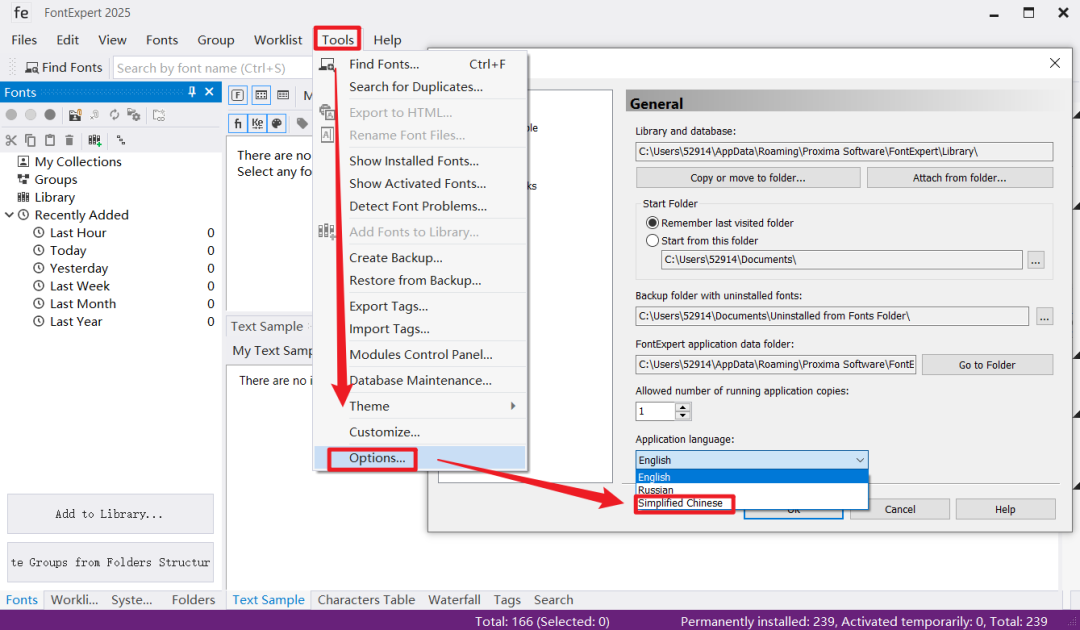Click the Search by font name field
1080x630 pixels.
coord(214,67)
